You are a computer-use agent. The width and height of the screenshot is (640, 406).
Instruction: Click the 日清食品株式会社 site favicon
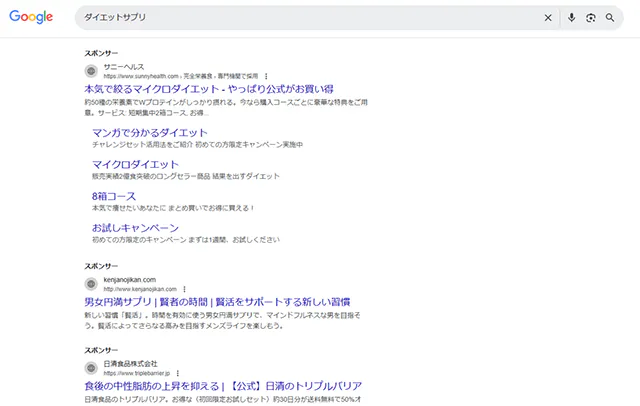(x=91, y=368)
